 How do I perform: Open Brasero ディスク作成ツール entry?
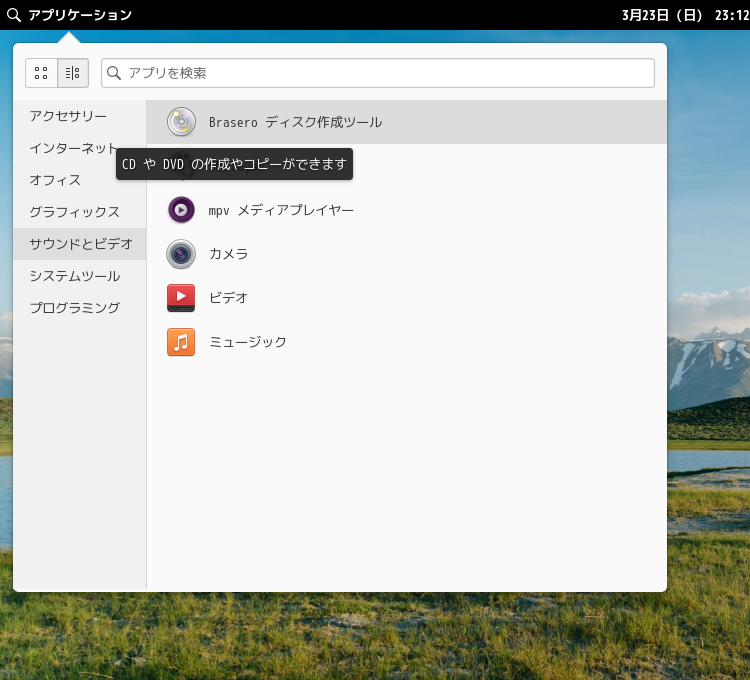click(407, 122)
